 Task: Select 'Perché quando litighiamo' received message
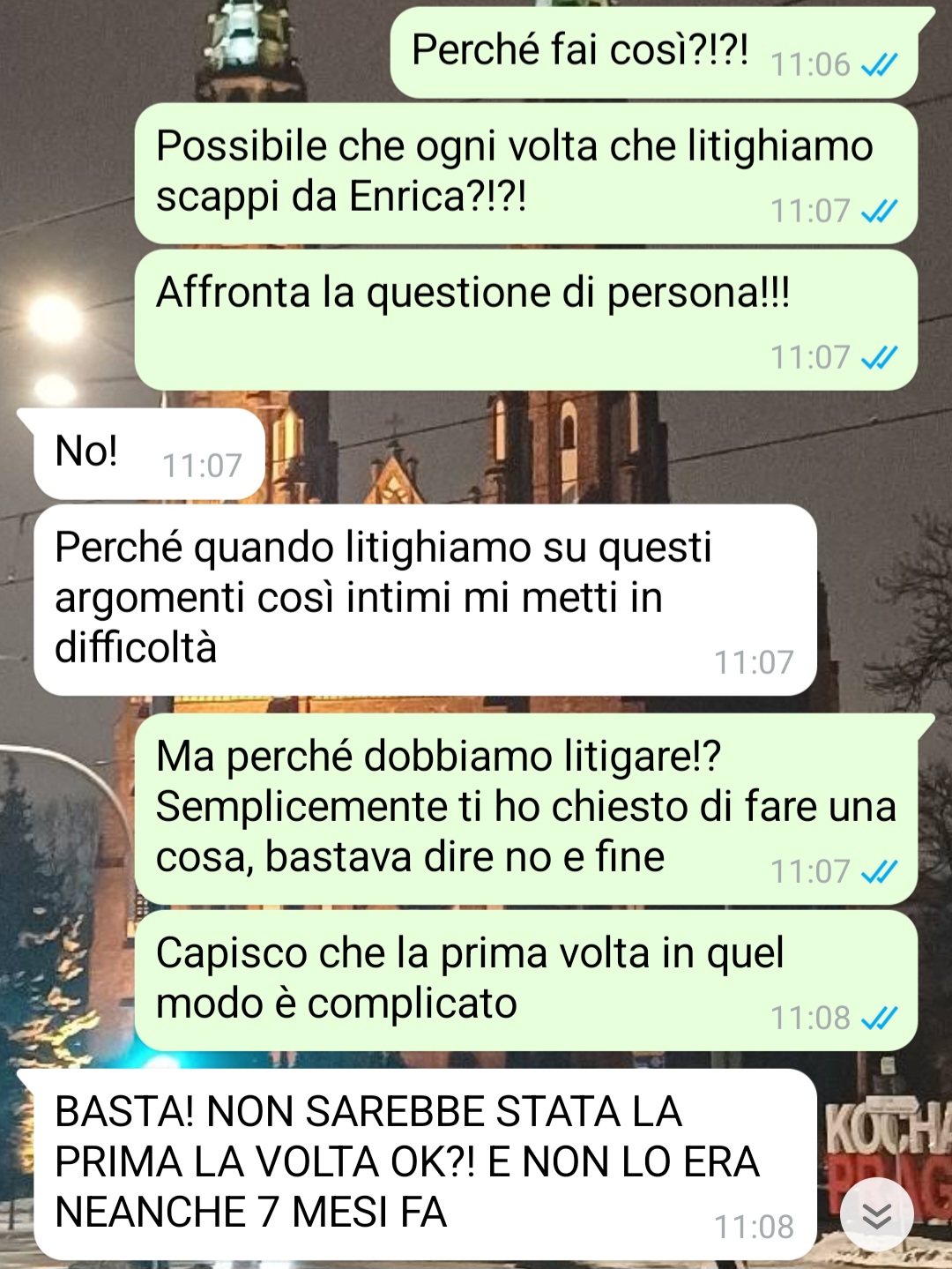[x=425, y=600]
